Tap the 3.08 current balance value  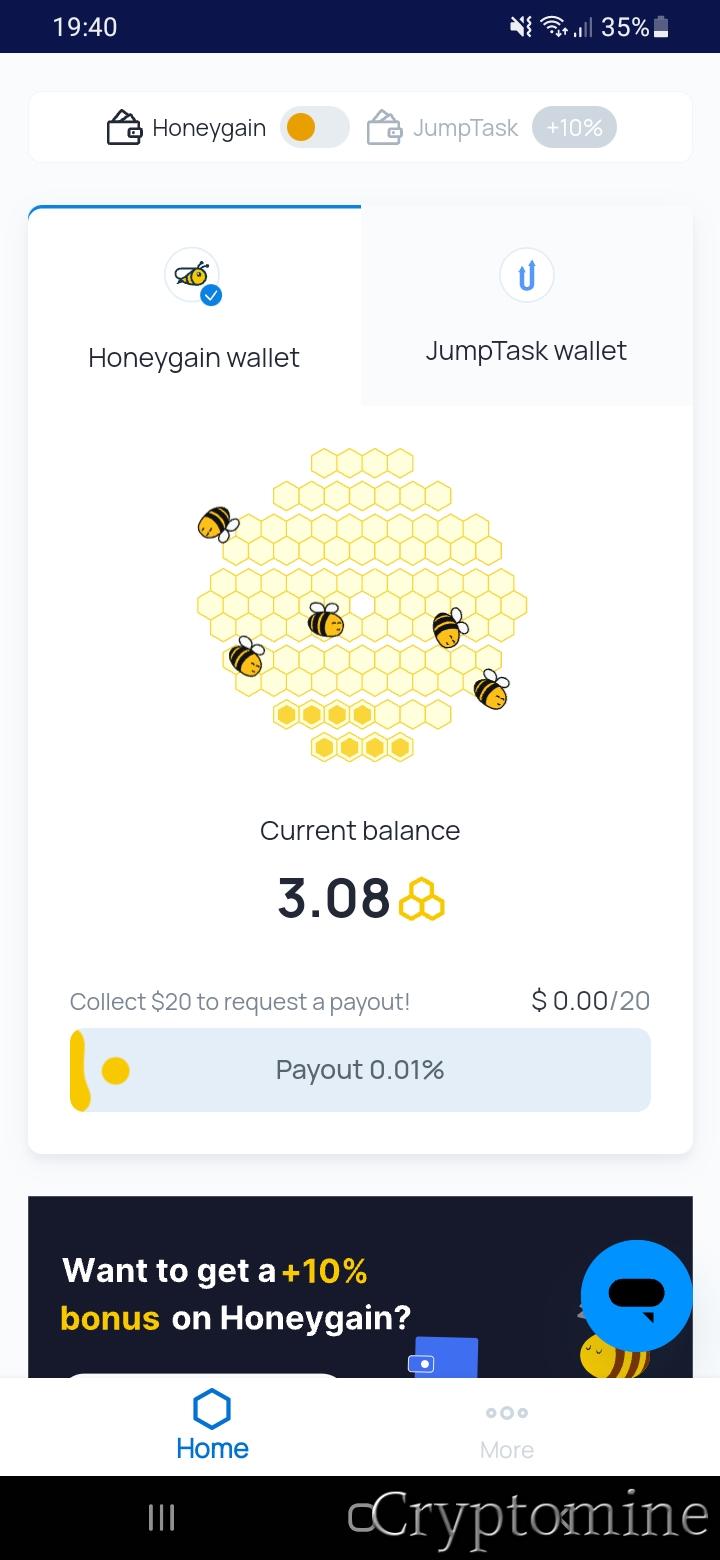pyautogui.click(x=334, y=898)
